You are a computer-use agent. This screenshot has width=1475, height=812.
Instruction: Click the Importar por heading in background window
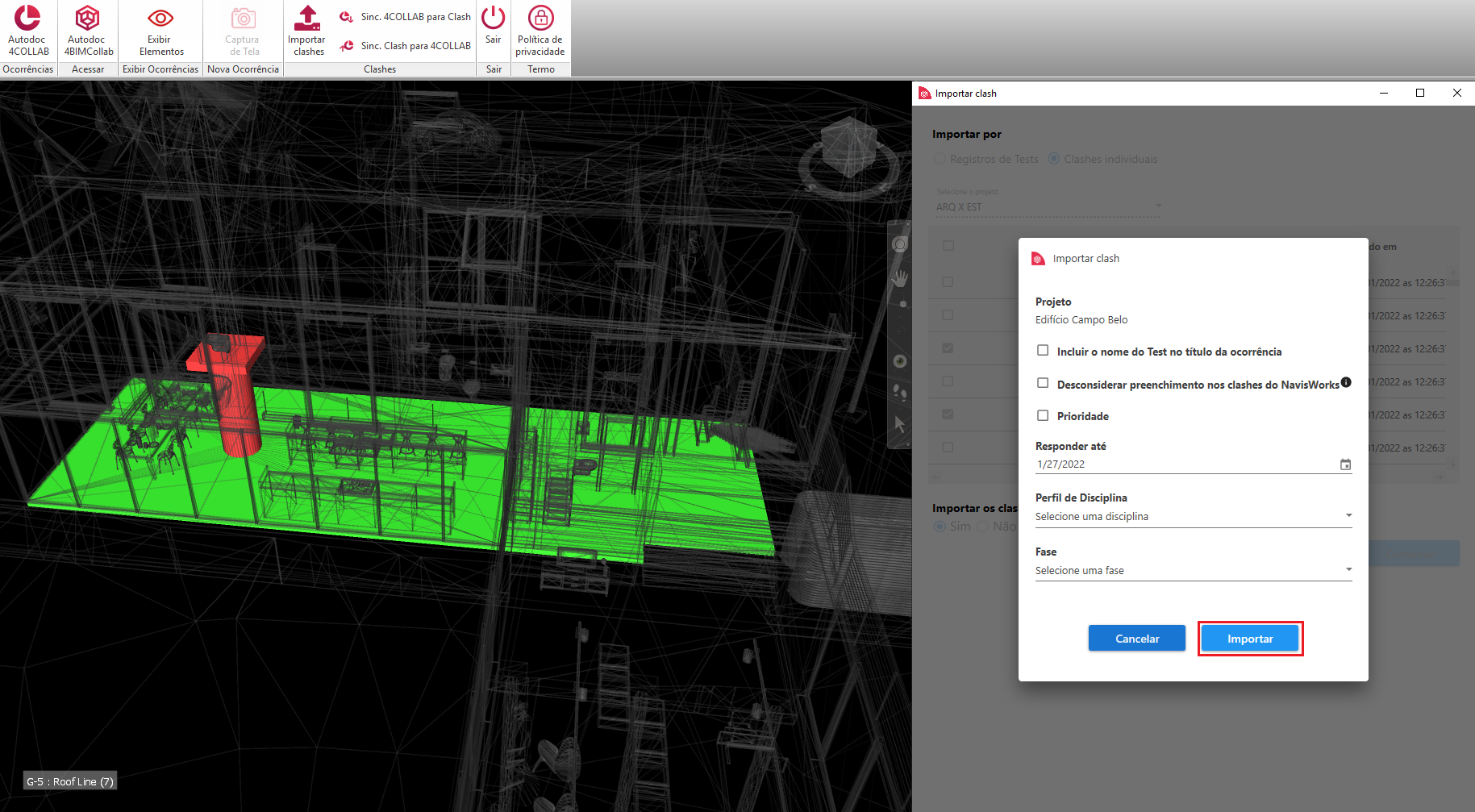[967, 135]
